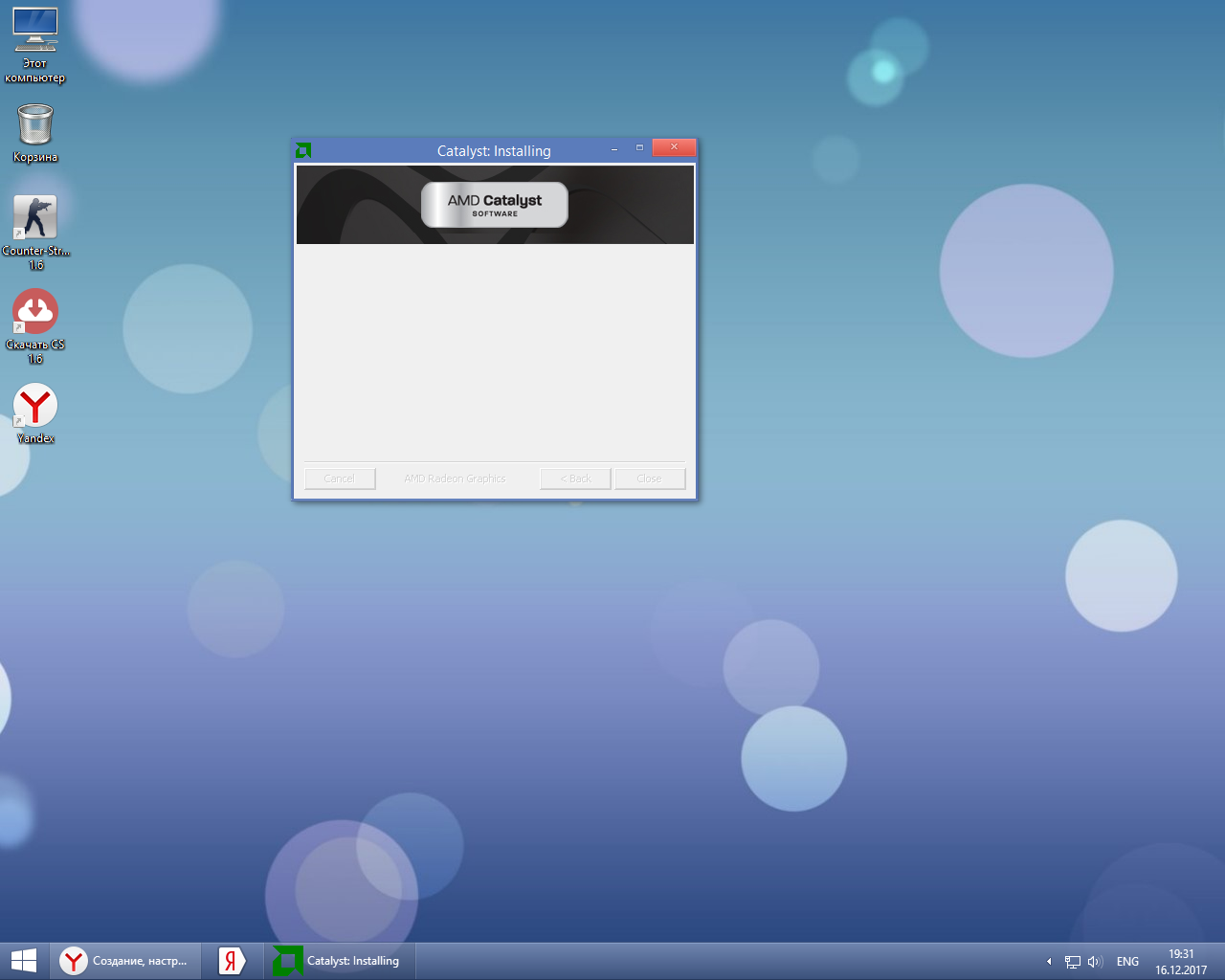Minimize the Catalyst installer window
This screenshot has width=1225, height=980.
[x=614, y=148]
